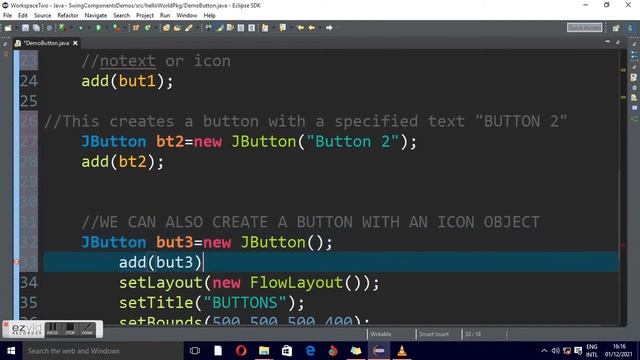This screenshot has height=360, width=640.
Task: Click the Forward navigation arrow
Action: click(x=329, y=28)
